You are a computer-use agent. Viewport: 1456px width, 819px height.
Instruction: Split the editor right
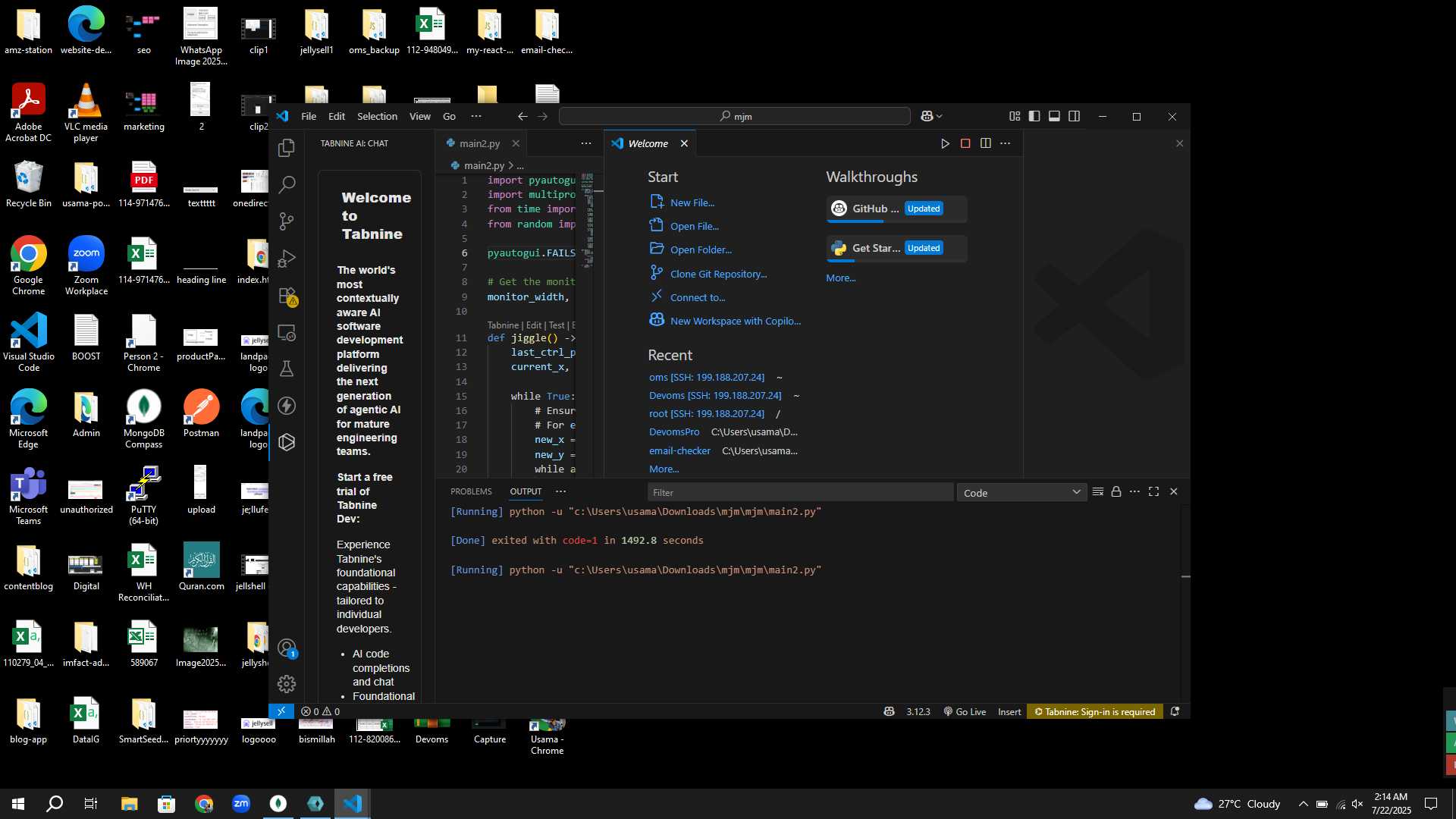coord(985,143)
